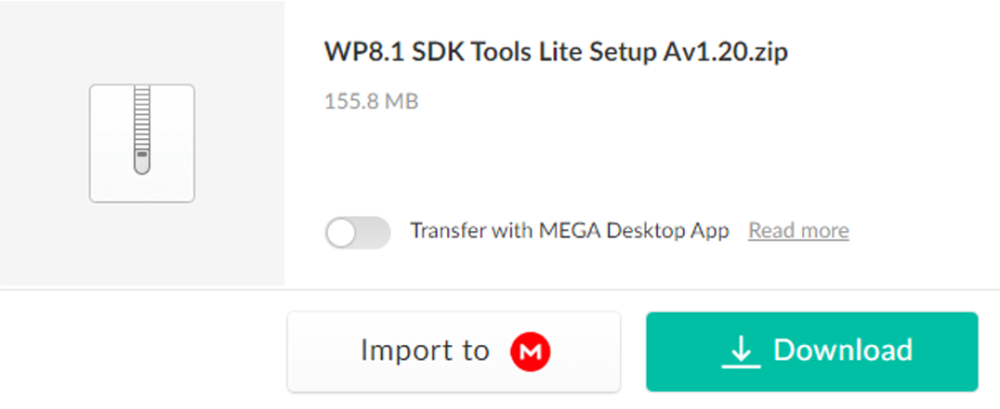This screenshot has height=409, width=1000.
Task: Click the white knob of the transfer switch
Action: (343, 233)
